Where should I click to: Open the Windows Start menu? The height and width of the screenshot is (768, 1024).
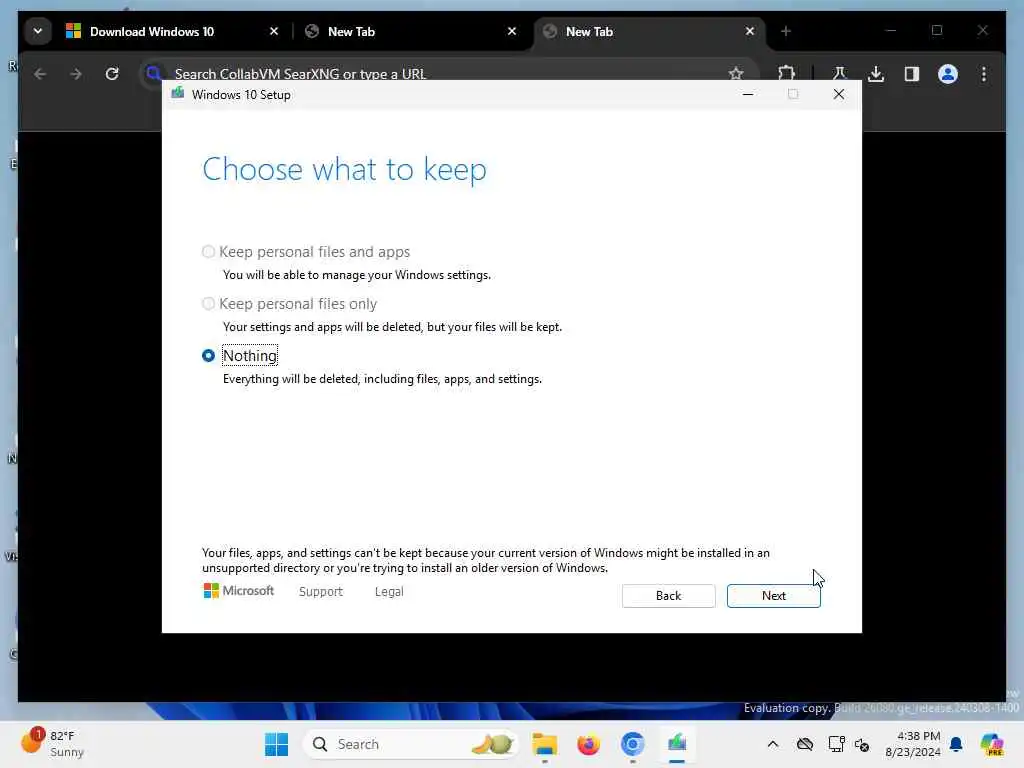point(276,744)
